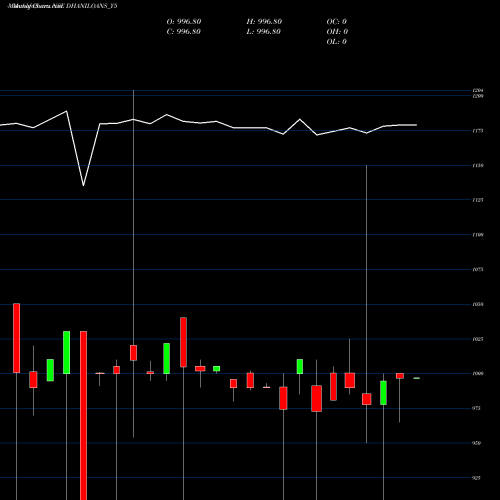Click the 925 price axis label
Viewport: 500px width, 500px height.
(x=477, y=478)
